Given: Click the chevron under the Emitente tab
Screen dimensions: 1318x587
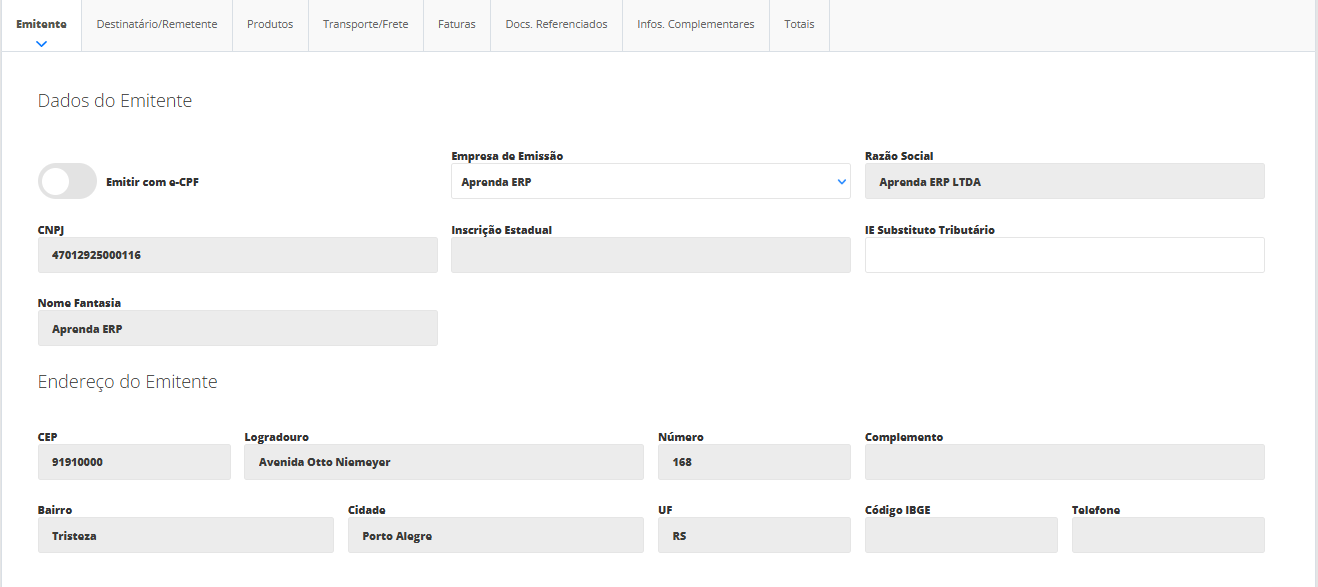Looking at the screenshot, I should [41, 44].
